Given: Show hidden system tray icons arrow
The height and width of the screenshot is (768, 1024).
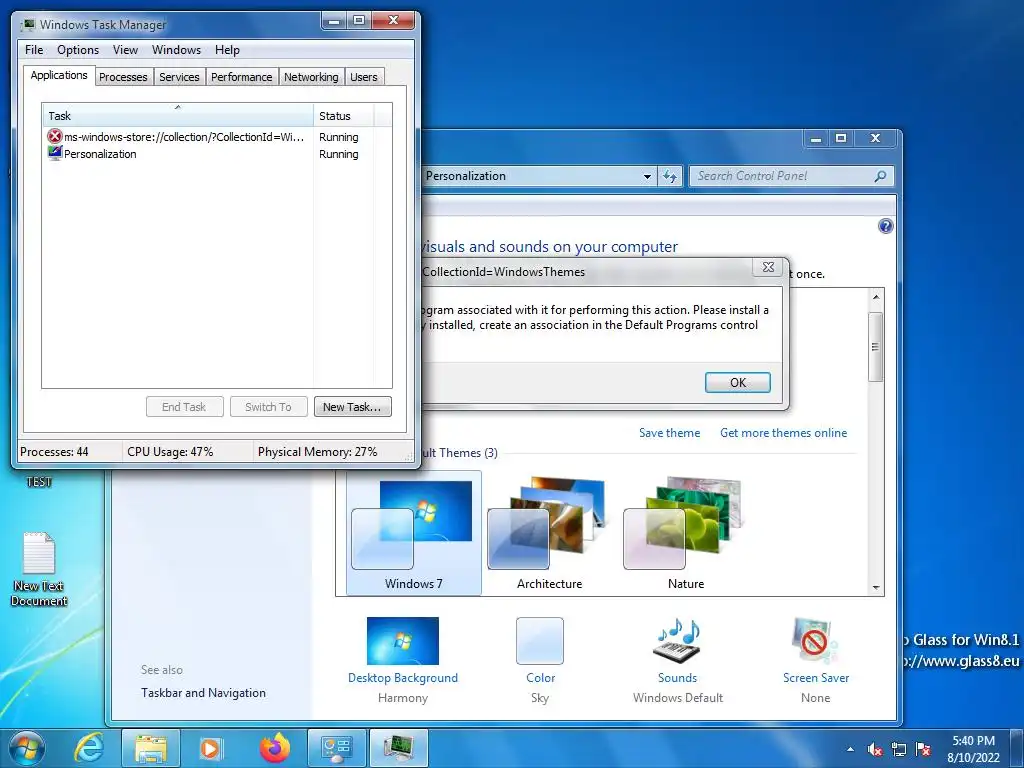Looking at the screenshot, I should click(x=850, y=749).
